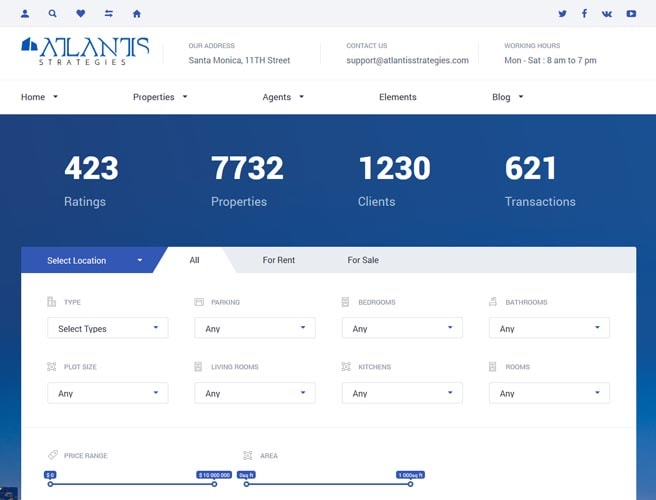Switch to the For Rent tab
656x500 pixels.
pos(279,260)
